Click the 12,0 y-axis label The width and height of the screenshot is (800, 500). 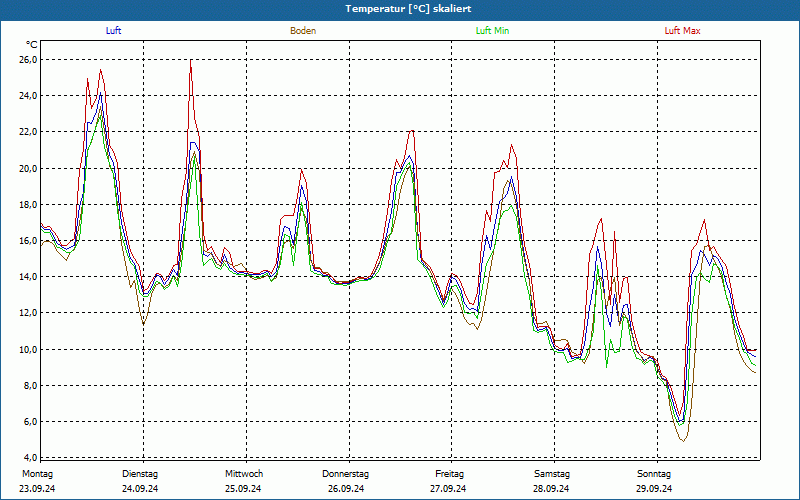coord(30,313)
